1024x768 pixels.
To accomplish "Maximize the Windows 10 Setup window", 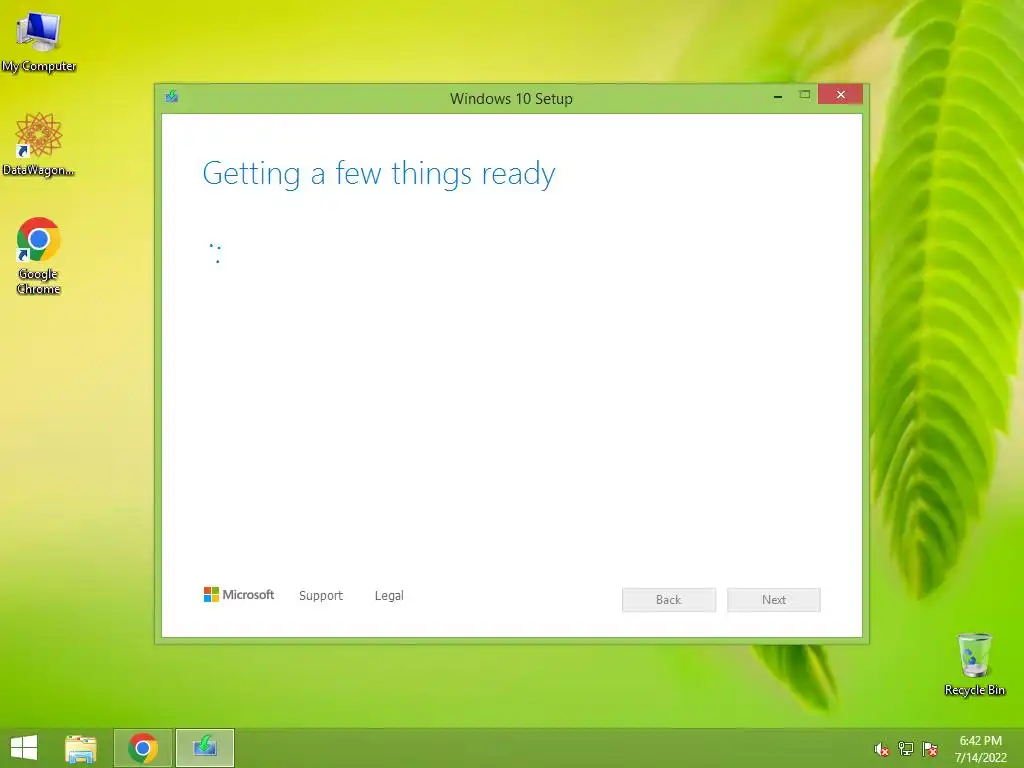I will coord(805,95).
